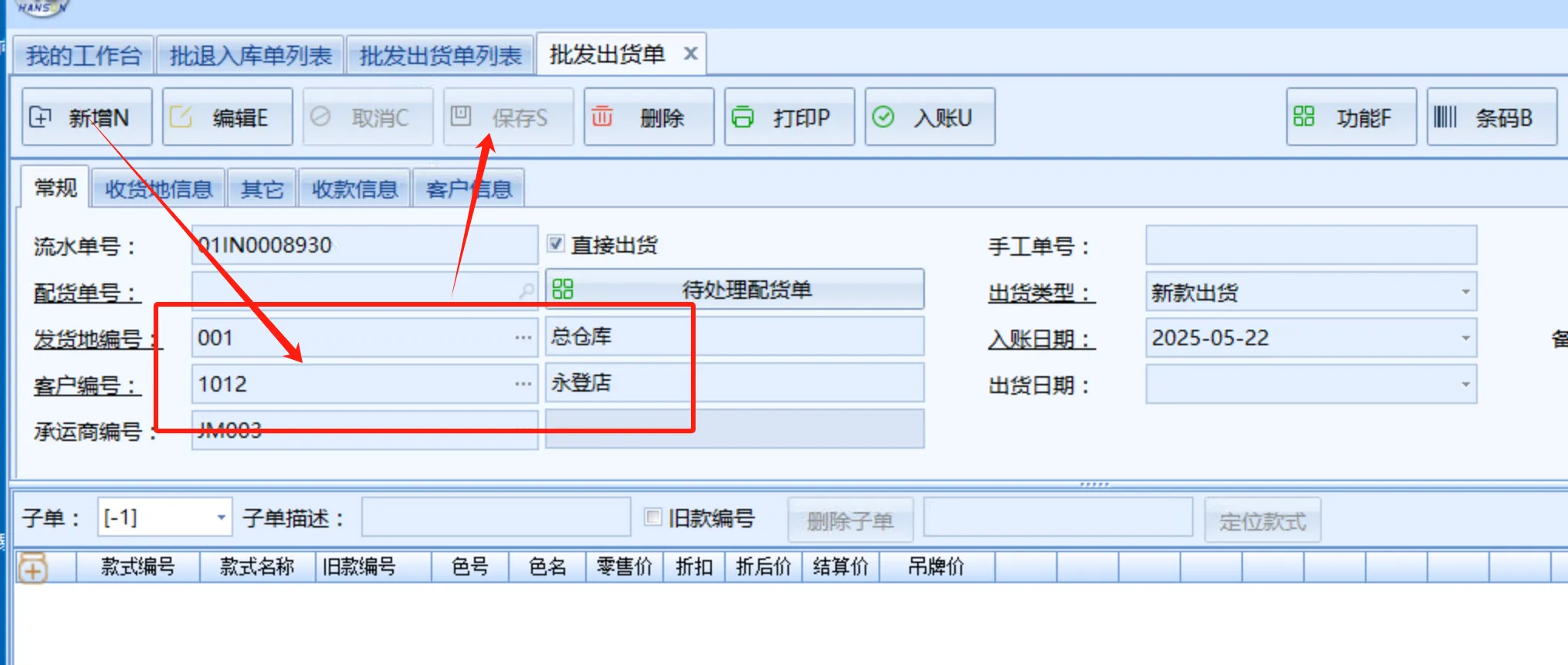Click the Post (入账U) checkmark icon
Viewport: 1568px width, 665px height.
883,117
